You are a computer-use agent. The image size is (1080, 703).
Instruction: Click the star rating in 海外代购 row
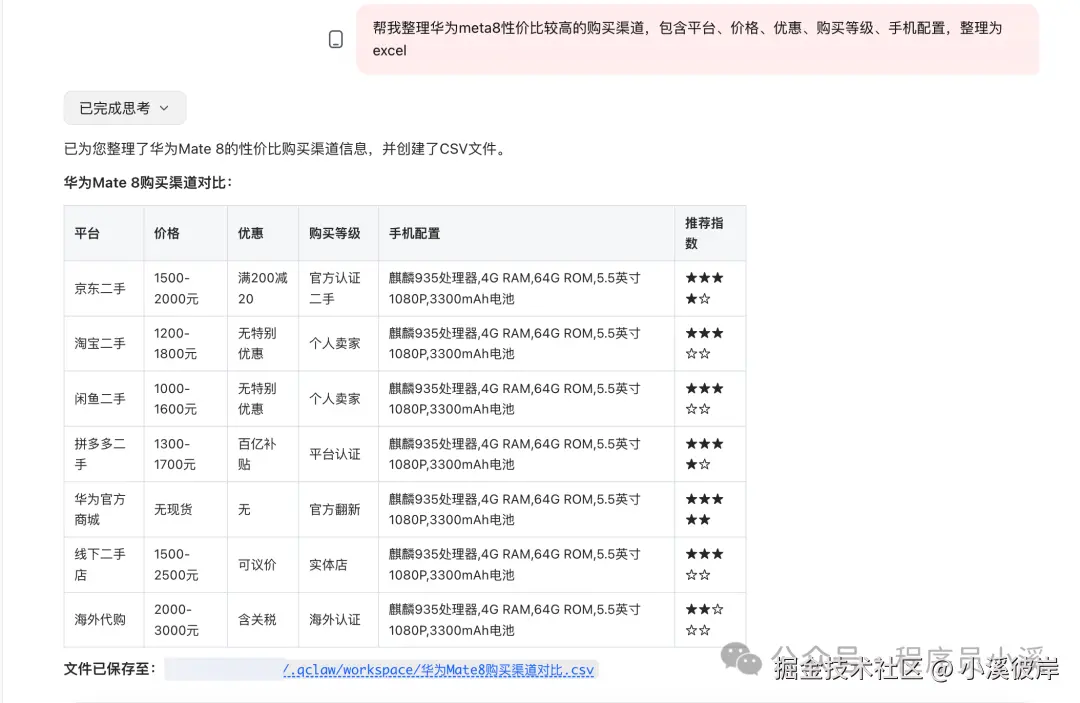[710, 620]
